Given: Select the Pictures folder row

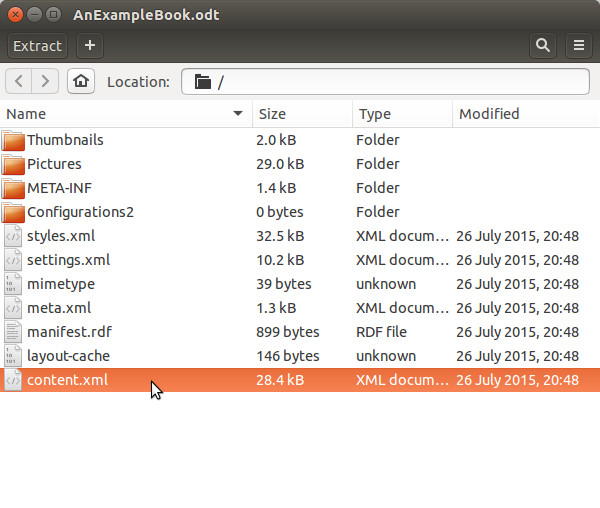Looking at the screenshot, I should [300, 164].
